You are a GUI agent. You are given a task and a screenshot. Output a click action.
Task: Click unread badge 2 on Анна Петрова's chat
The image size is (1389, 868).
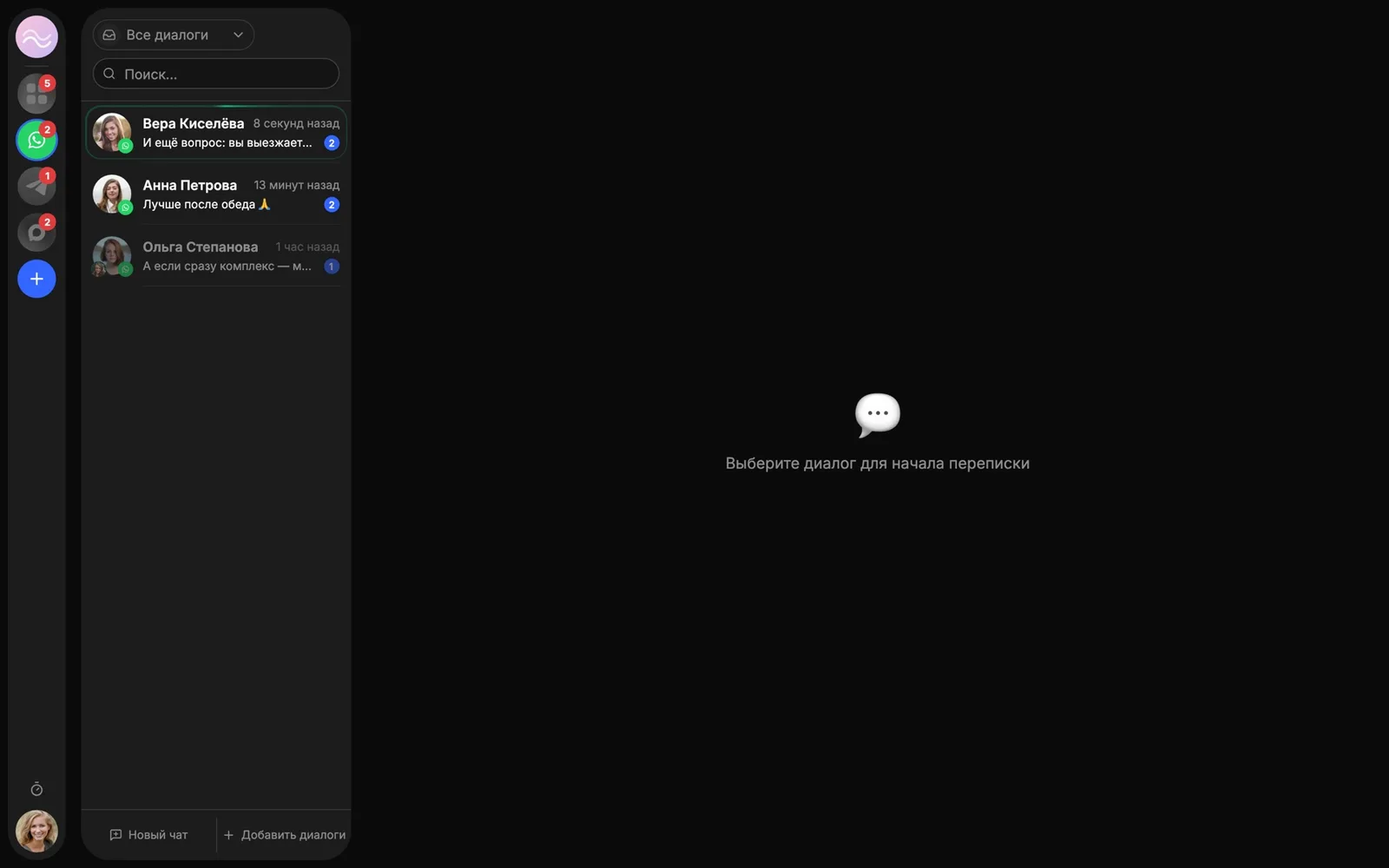(x=332, y=205)
